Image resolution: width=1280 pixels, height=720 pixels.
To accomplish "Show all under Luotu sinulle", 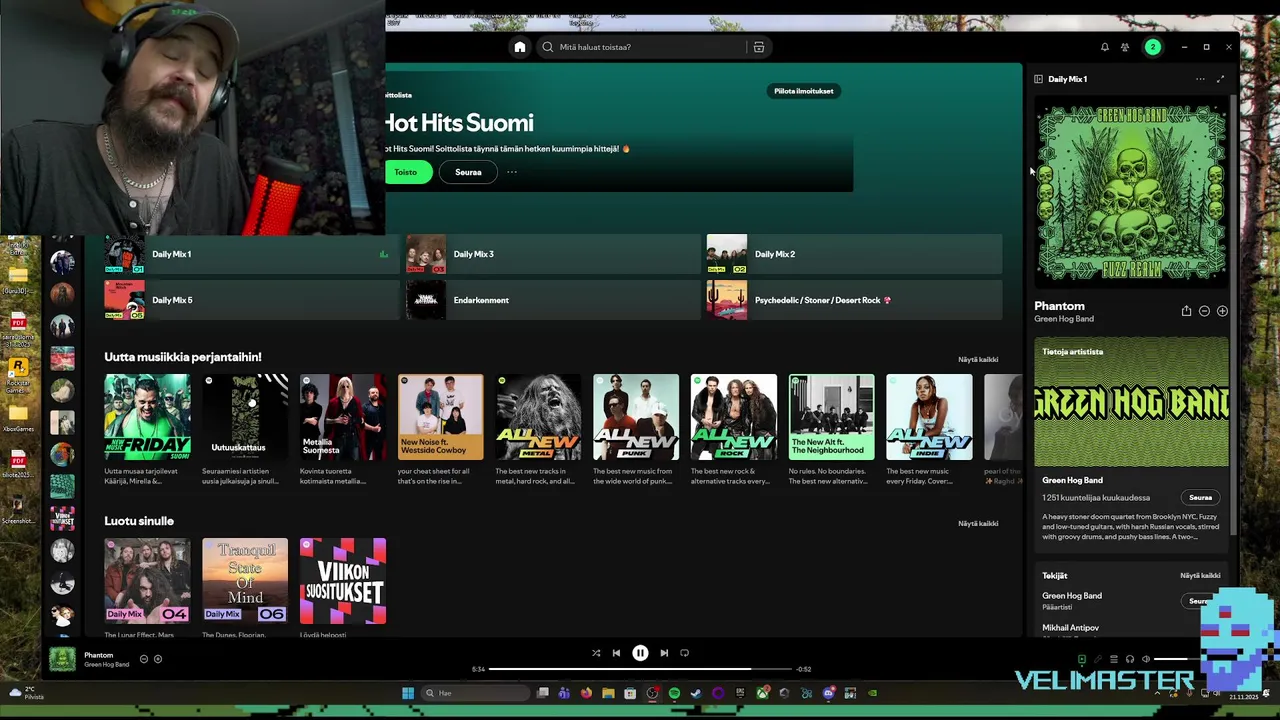I will click(x=978, y=524).
